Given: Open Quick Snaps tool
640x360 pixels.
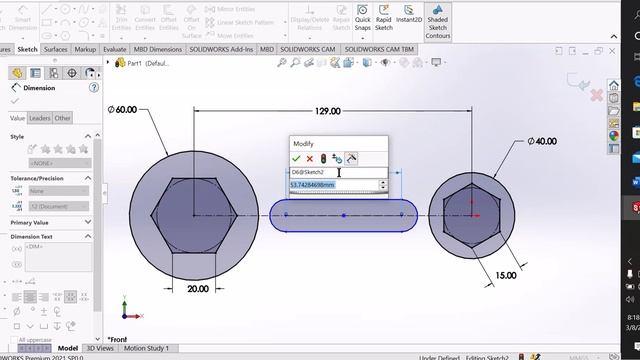Looking at the screenshot, I should tap(362, 18).
